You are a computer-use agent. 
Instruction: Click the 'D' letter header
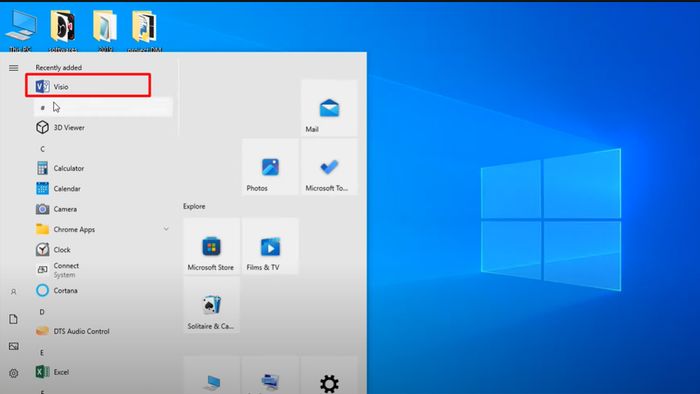click(x=42, y=312)
